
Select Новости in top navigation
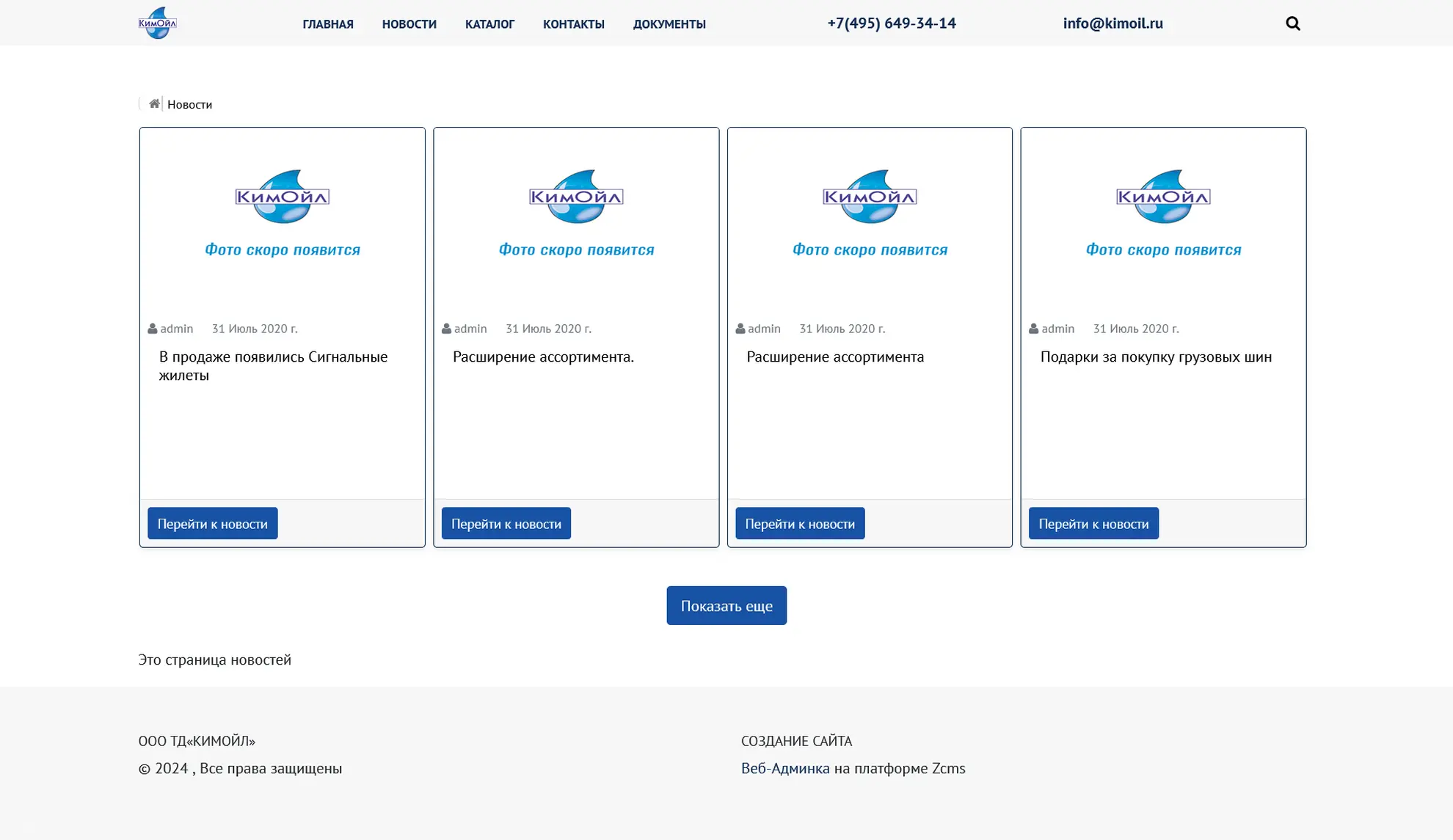pos(409,24)
